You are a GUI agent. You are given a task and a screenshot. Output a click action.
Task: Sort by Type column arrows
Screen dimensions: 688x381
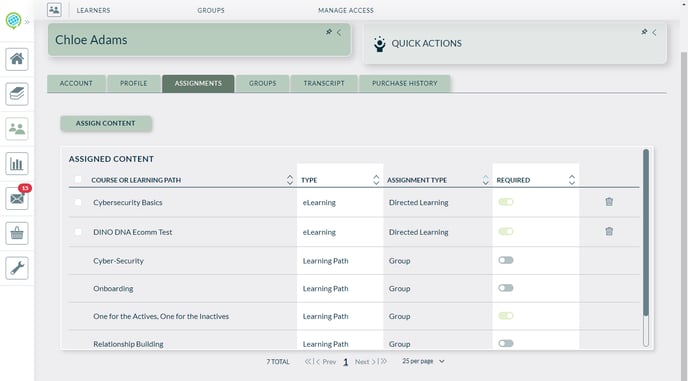tap(376, 180)
